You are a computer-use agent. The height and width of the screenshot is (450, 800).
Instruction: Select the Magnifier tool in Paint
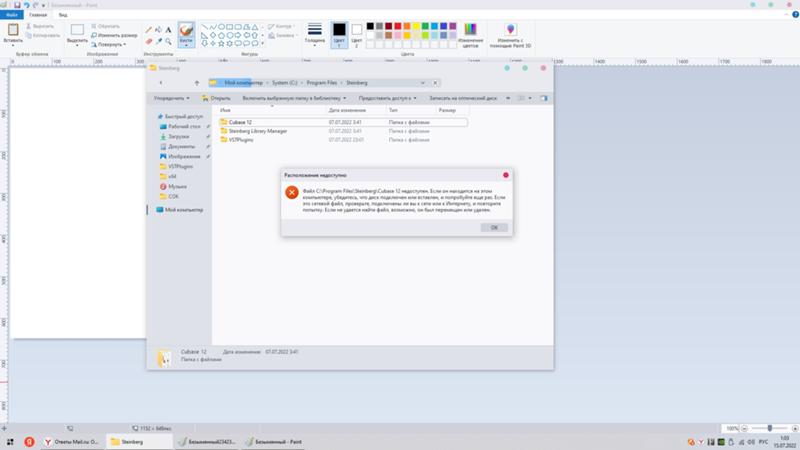[x=168, y=41]
